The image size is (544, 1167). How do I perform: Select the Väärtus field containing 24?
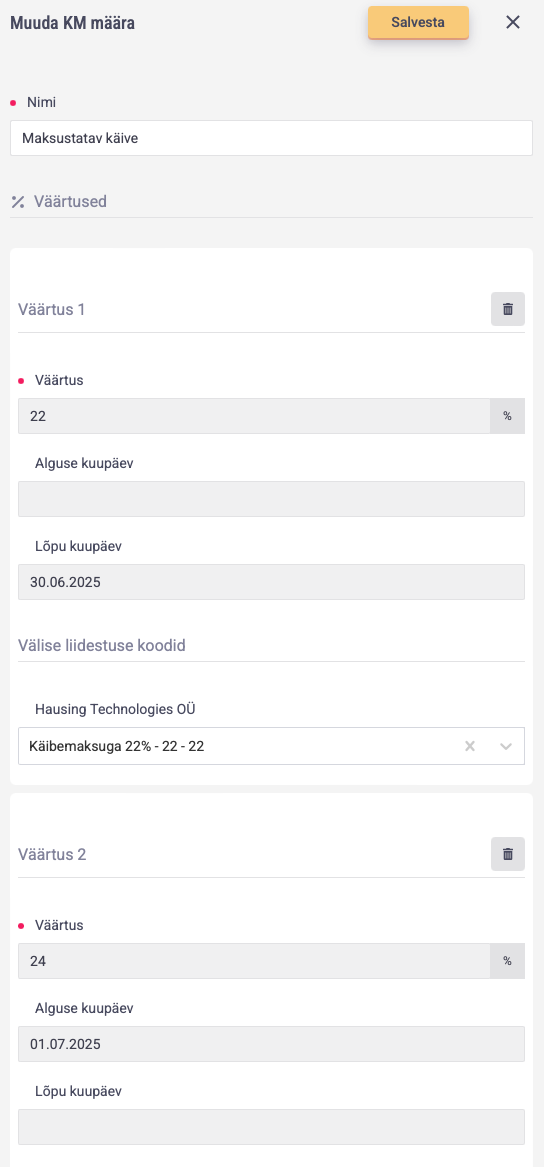click(254, 961)
